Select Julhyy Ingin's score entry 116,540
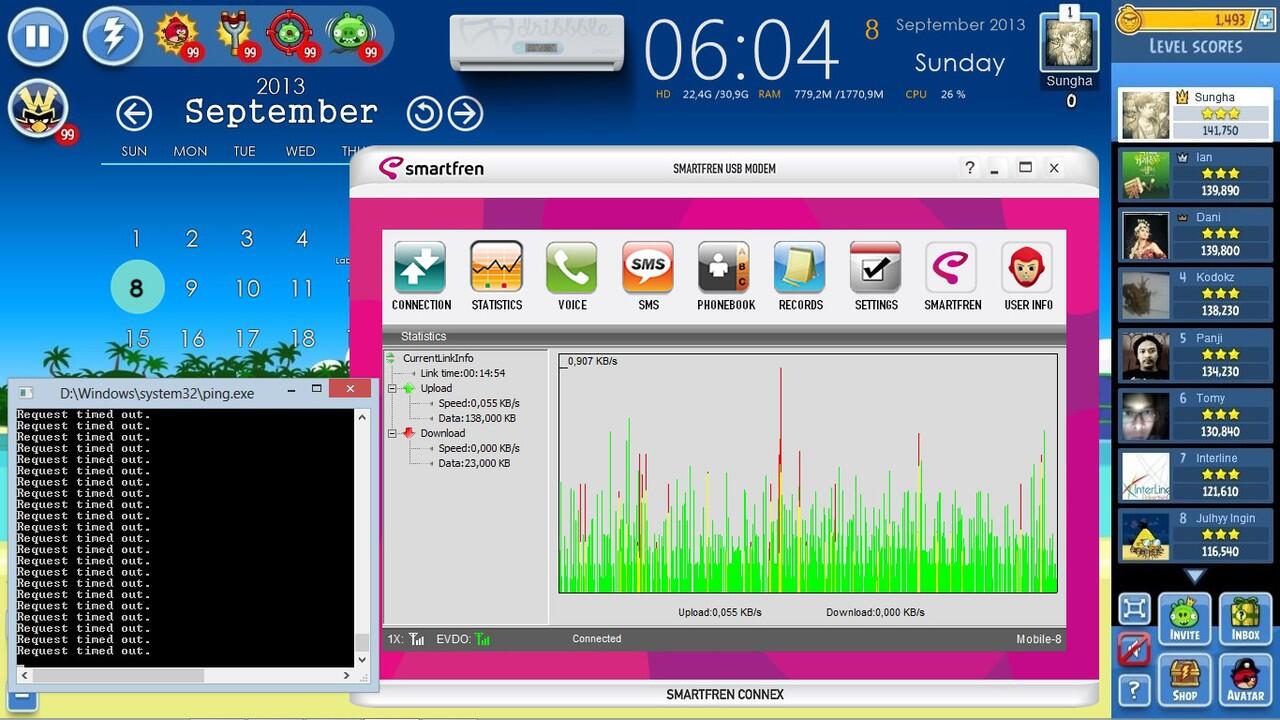Image resolution: width=1280 pixels, height=720 pixels. coord(1195,535)
